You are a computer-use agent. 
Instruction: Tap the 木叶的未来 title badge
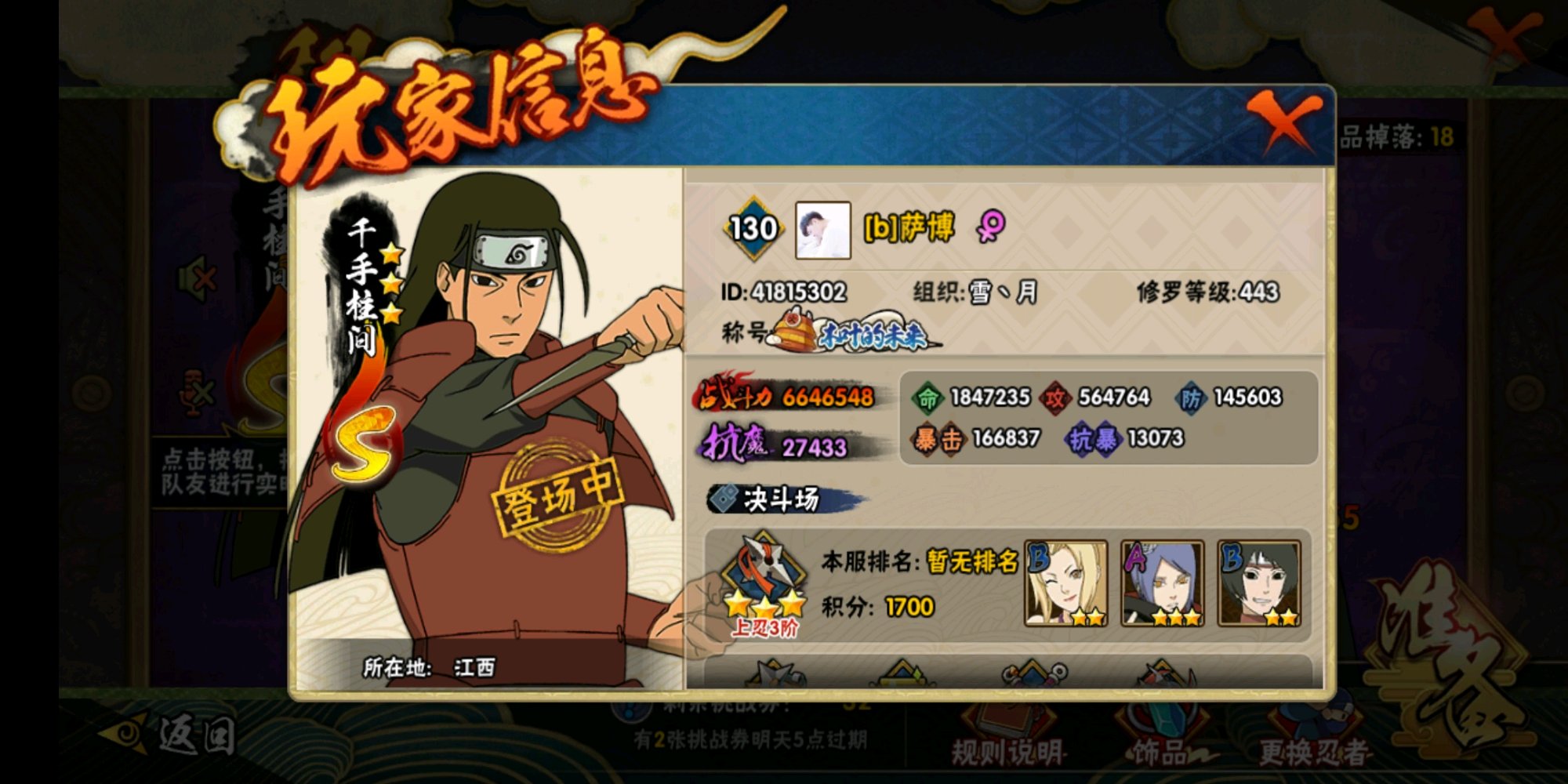pyautogui.click(x=855, y=332)
